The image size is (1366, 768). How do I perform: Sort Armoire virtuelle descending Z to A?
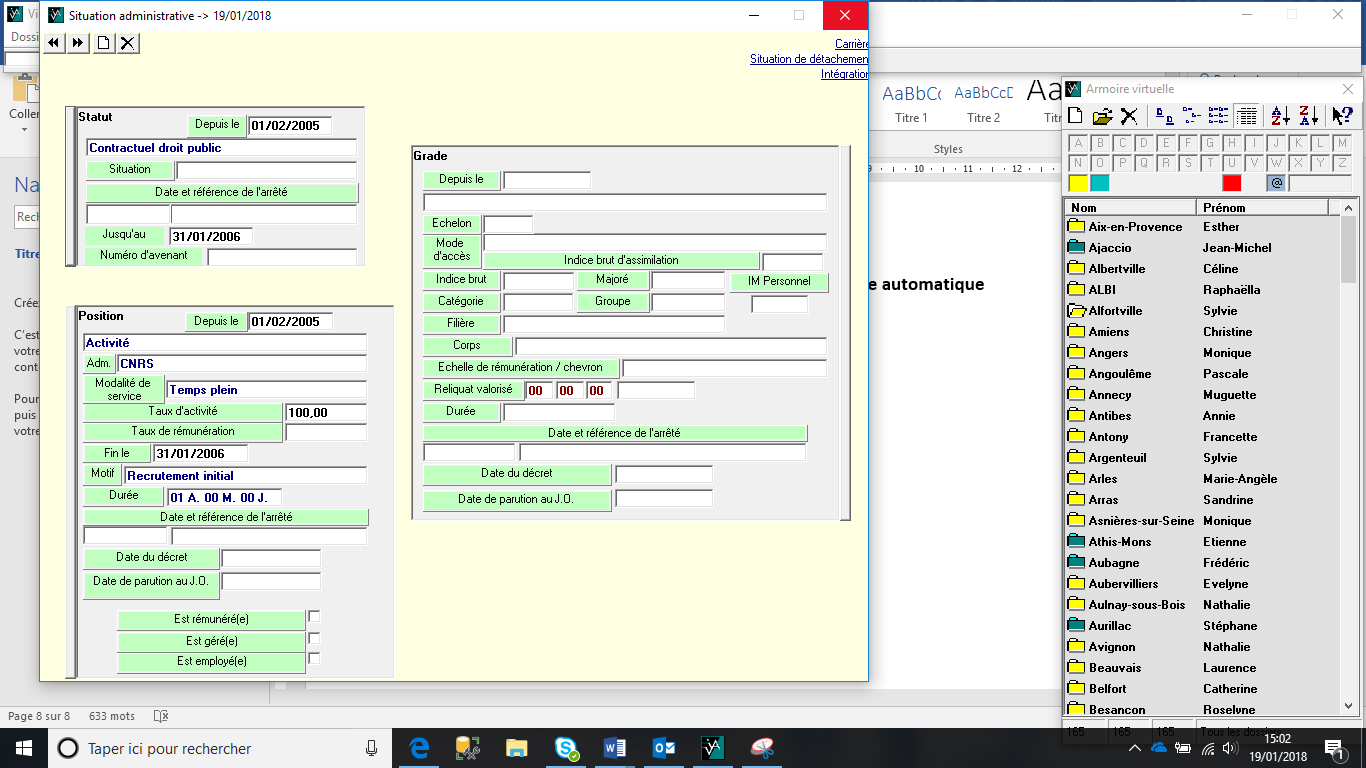tap(1308, 116)
